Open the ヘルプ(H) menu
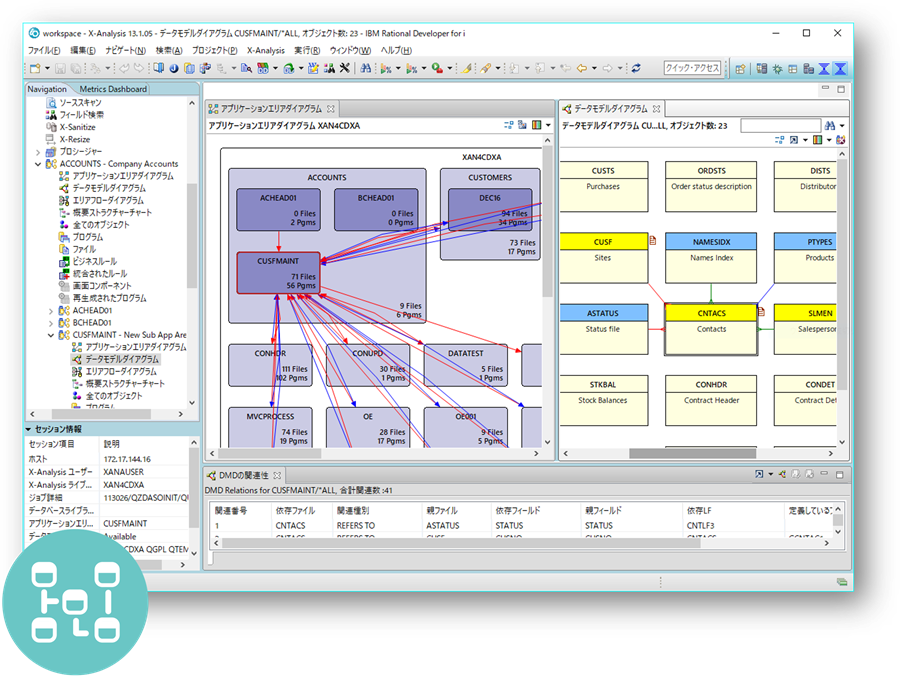This screenshot has width=900, height=676. [396, 50]
